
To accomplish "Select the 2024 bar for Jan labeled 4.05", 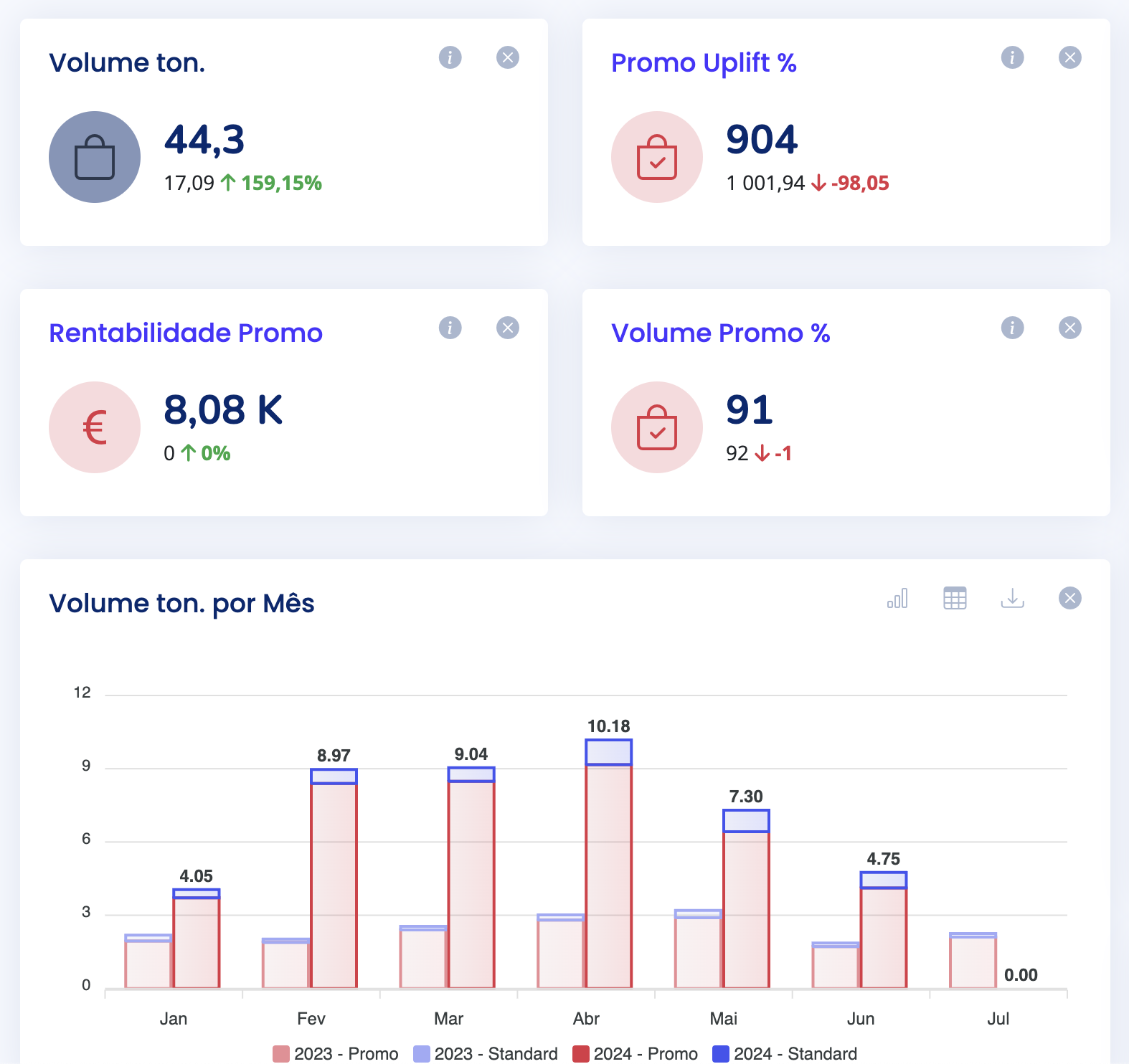I will (197, 939).
